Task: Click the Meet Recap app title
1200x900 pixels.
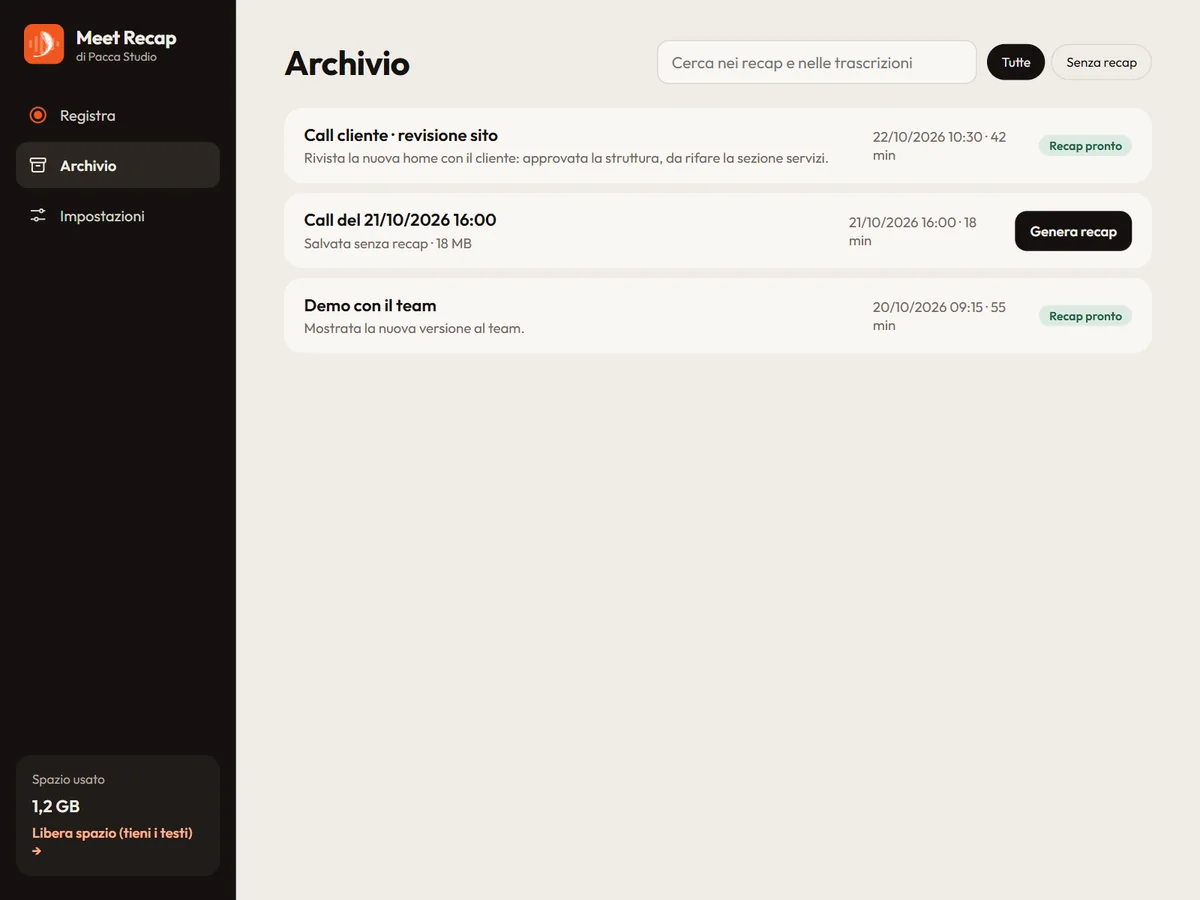Action: 126,38
